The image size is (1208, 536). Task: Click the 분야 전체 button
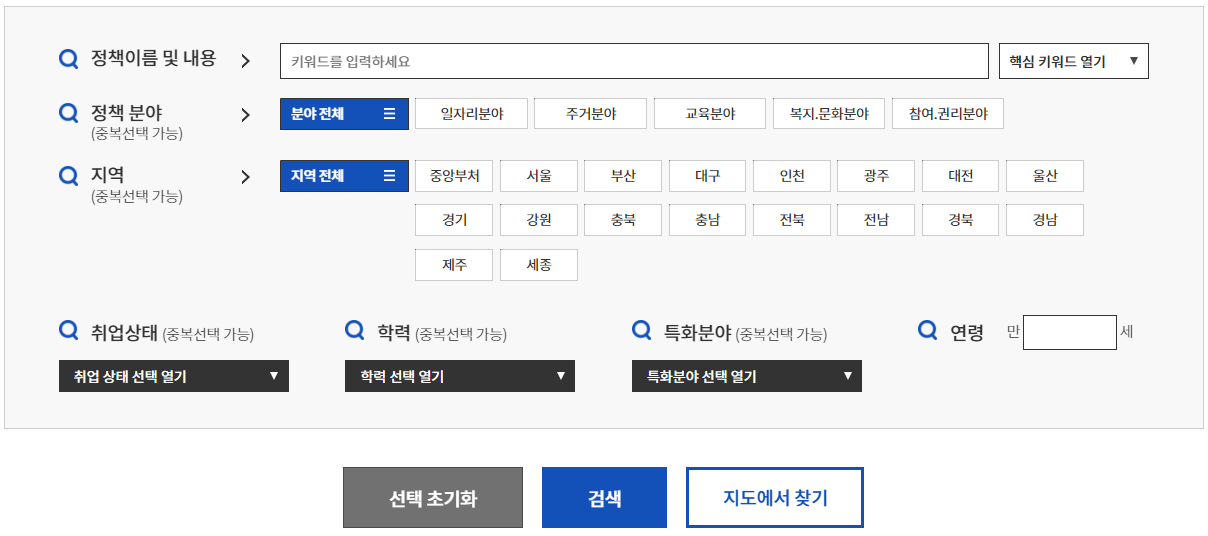coord(344,114)
